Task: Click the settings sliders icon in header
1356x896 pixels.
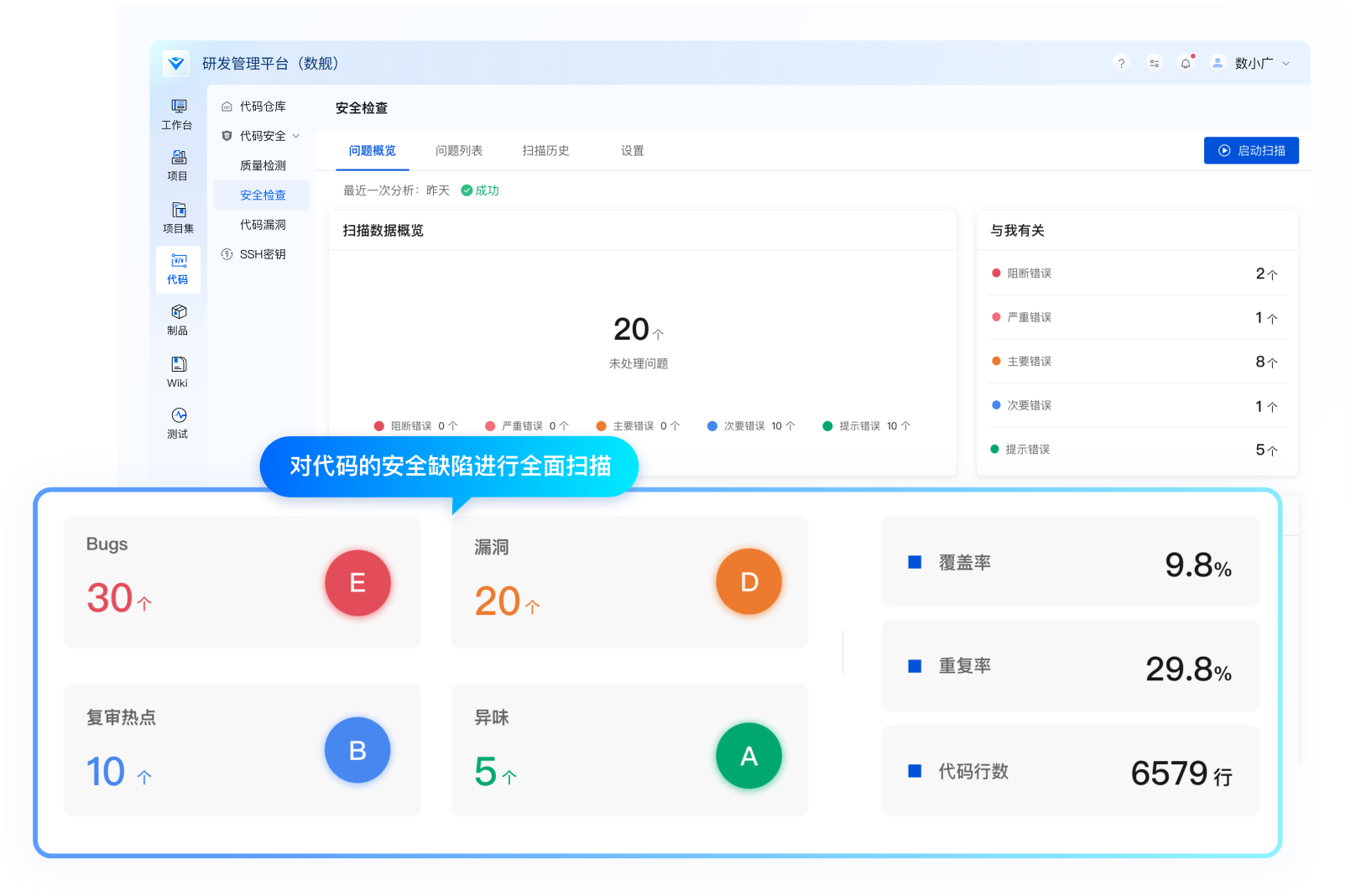Action: pos(1154,64)
